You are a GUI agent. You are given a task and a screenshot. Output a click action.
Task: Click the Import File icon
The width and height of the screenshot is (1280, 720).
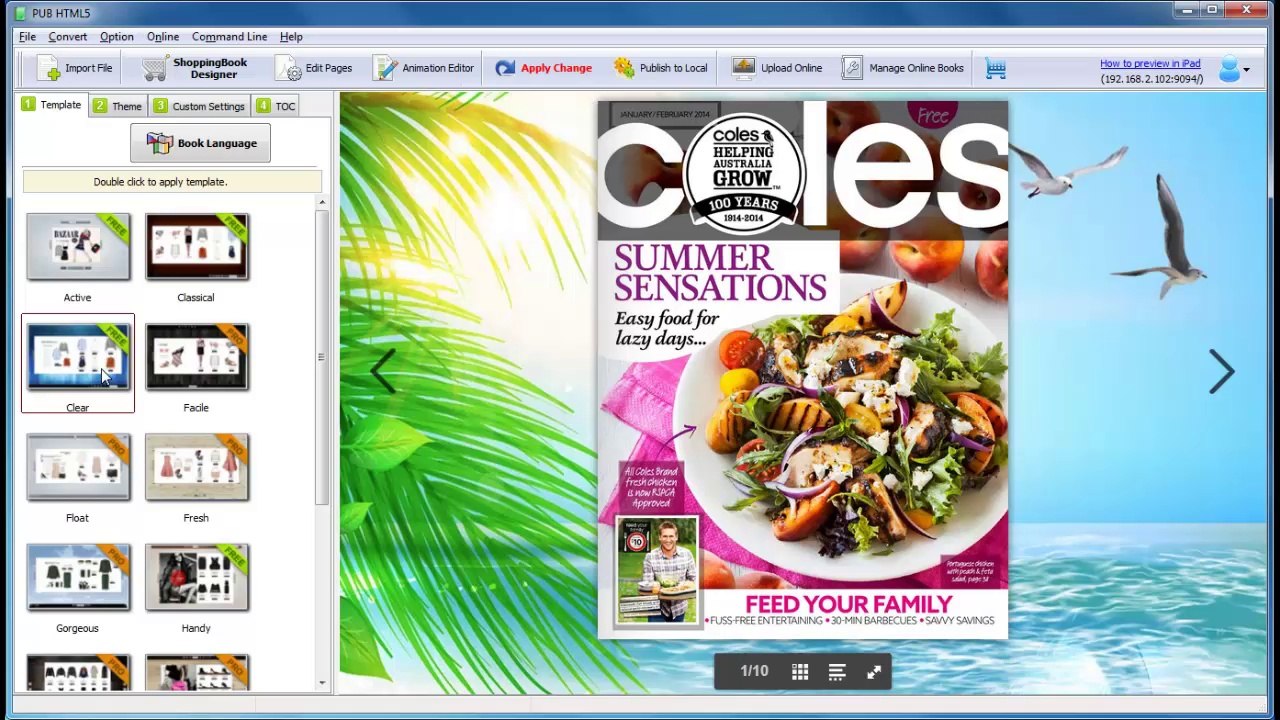tap(48, 68)
